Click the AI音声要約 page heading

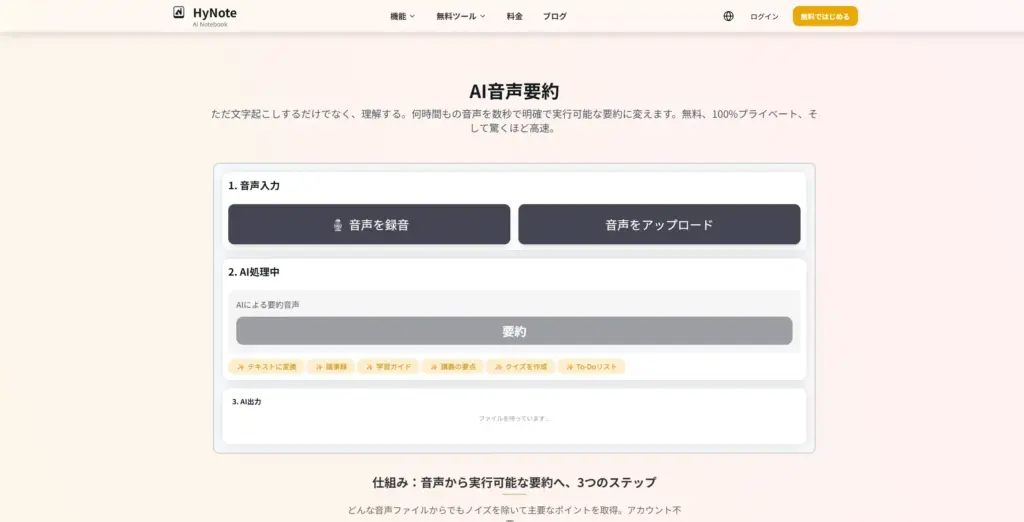click(514, 92)
